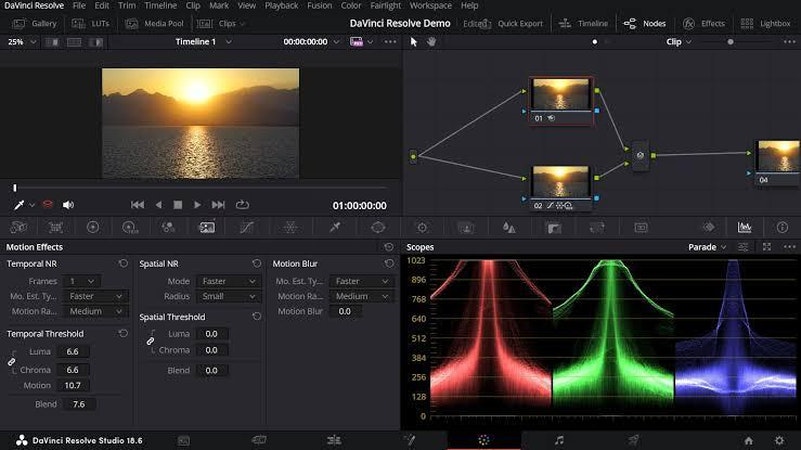Image resolution: width=801 pixels, height=450 pixels.
Task: Open the Qualifier eyedropper palette
Action: tap(335, 227)
